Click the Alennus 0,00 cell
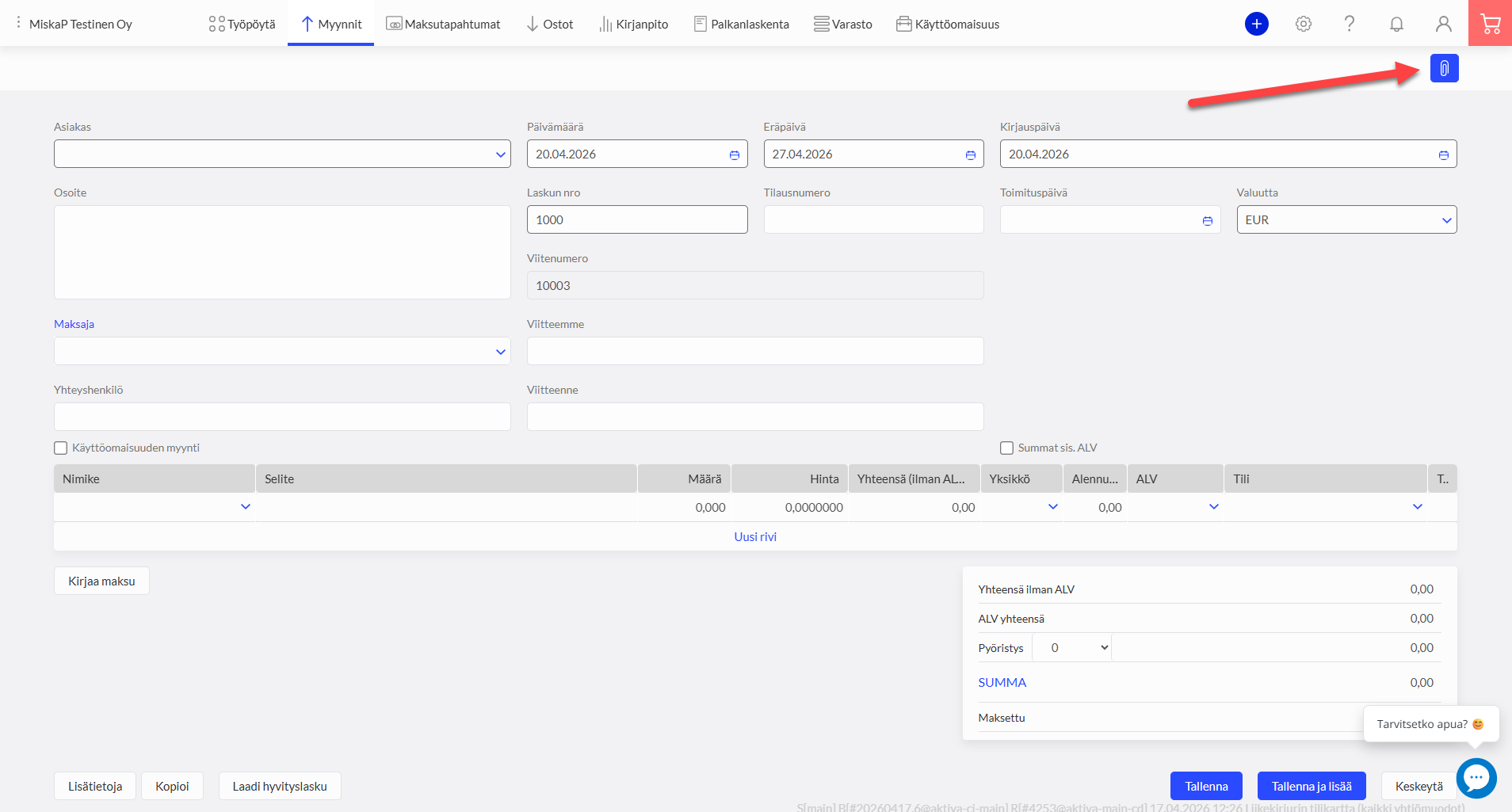Image resolution: width=1512 pixels, height=812 pixels. (1094, 507)
